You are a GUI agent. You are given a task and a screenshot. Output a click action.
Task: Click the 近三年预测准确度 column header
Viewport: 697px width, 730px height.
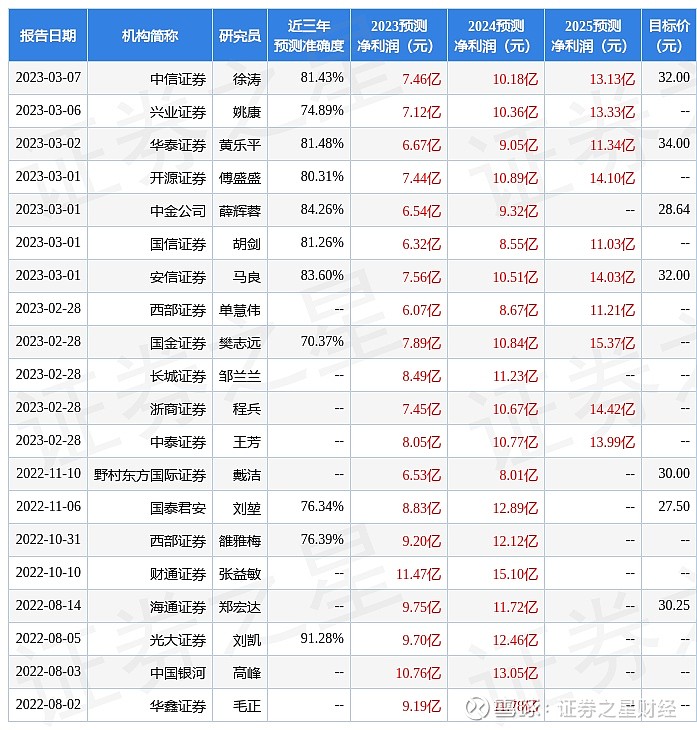pyautogui.click(x=309, y=35)
